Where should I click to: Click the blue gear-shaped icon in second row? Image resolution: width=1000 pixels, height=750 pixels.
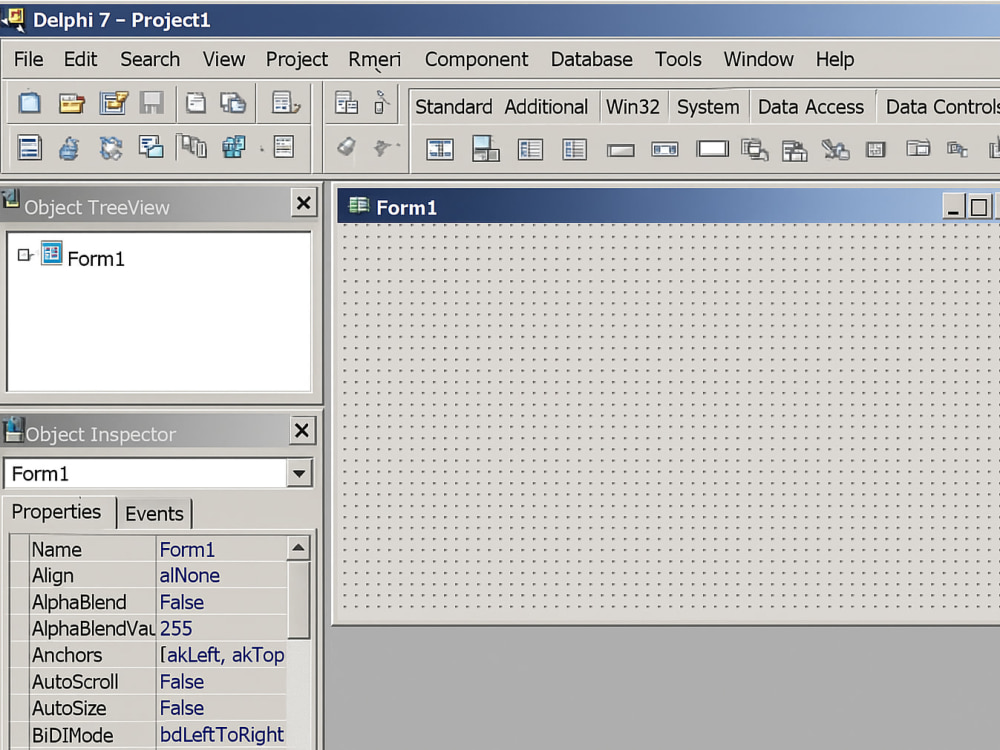(111, 148)
